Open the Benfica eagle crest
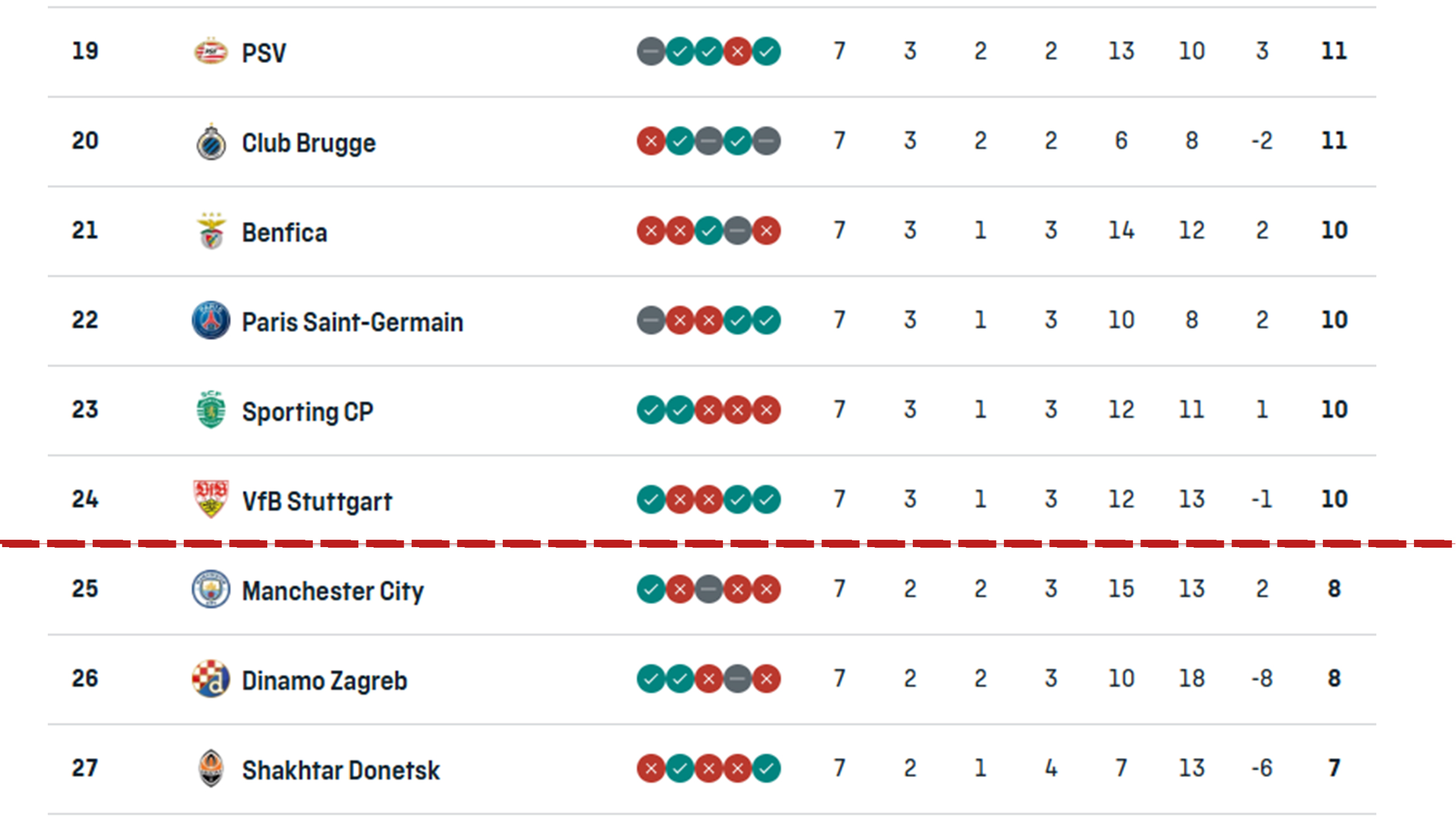Viewport: 1456px width, 819px height. click(210, 231)
